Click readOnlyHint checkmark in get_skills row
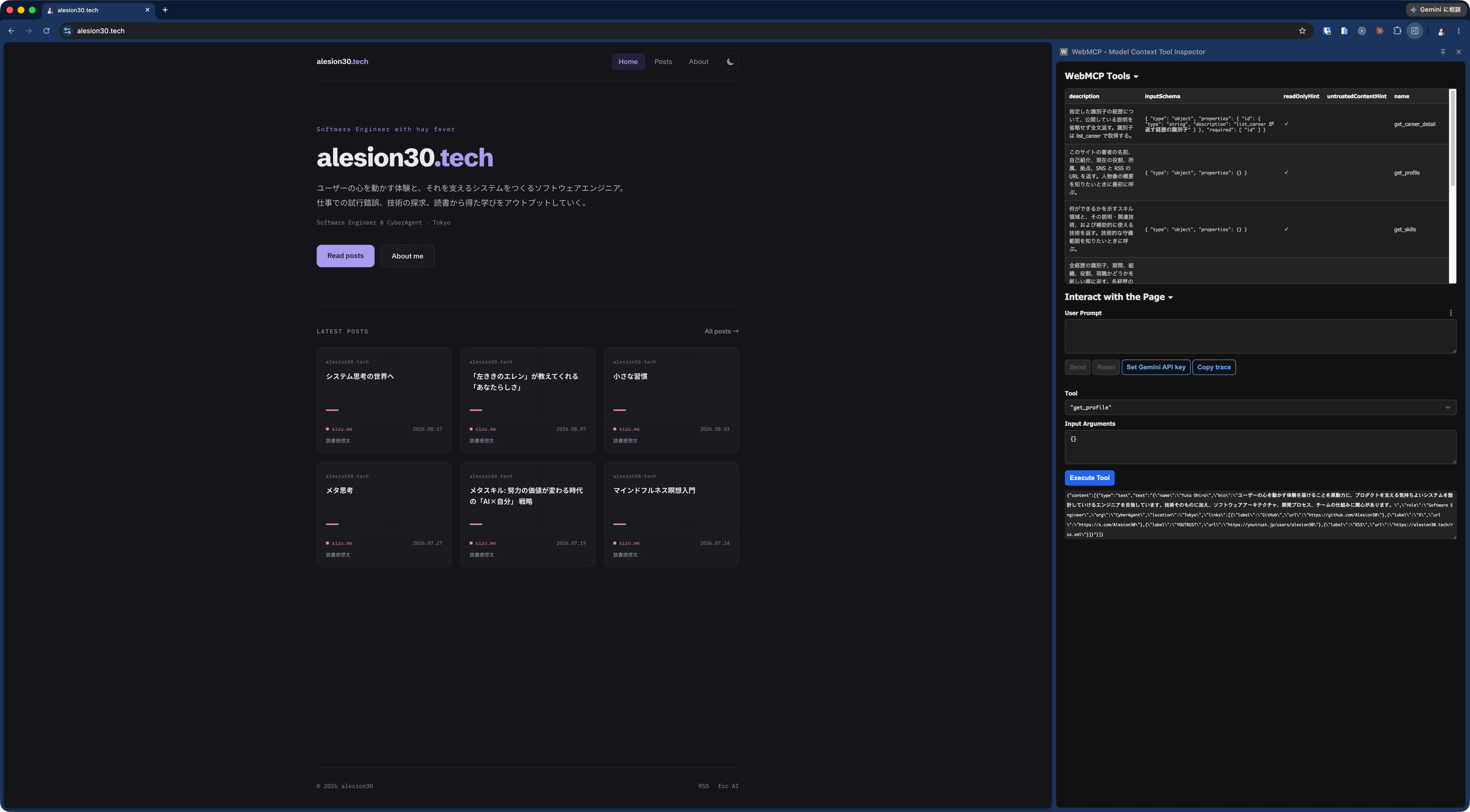Screen dimensions: 1470x812 pyautogui.click(x=1286, y=229)
